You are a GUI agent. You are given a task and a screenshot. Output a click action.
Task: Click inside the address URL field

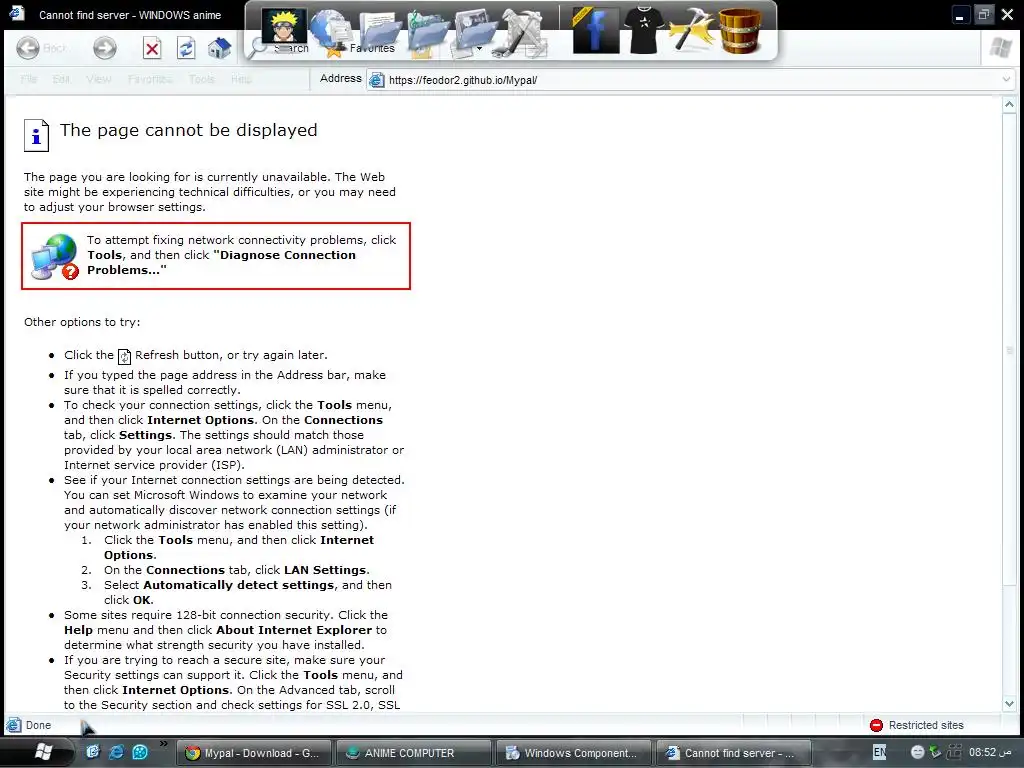(x=692, y=80)
